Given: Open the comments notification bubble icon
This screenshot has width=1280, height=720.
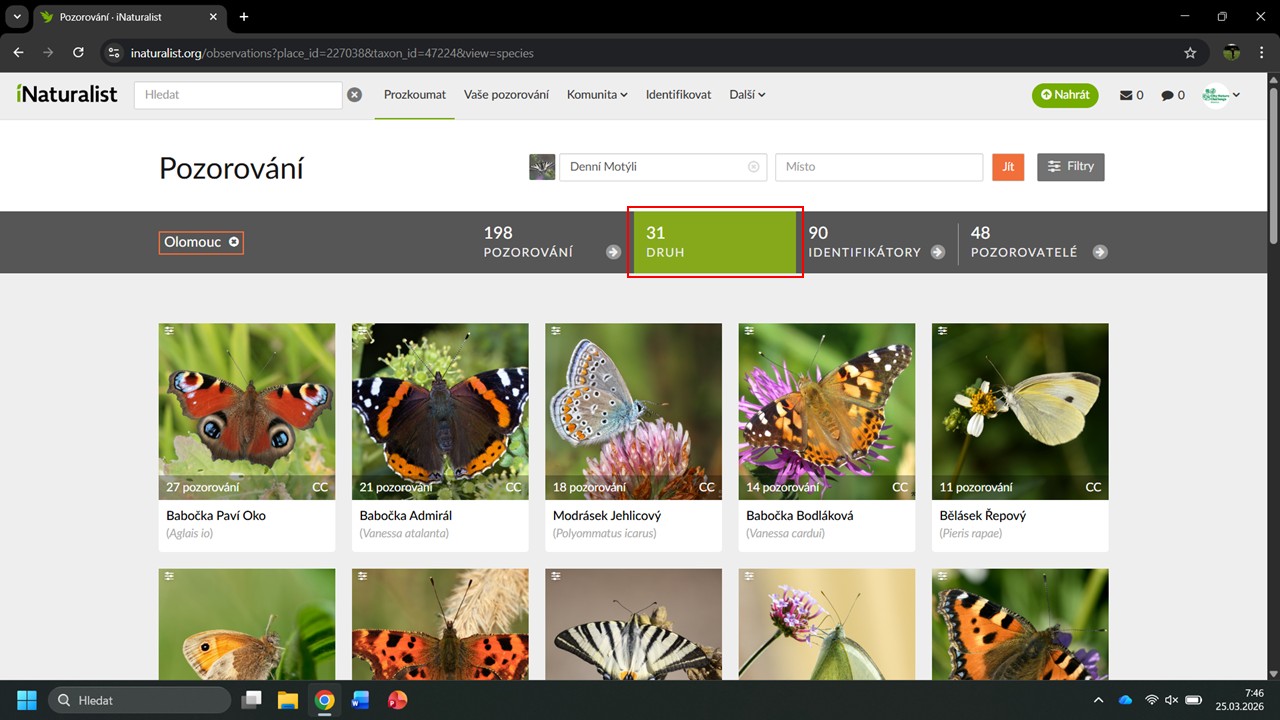Looking at the screenshot, I should tap(1167, 95).
